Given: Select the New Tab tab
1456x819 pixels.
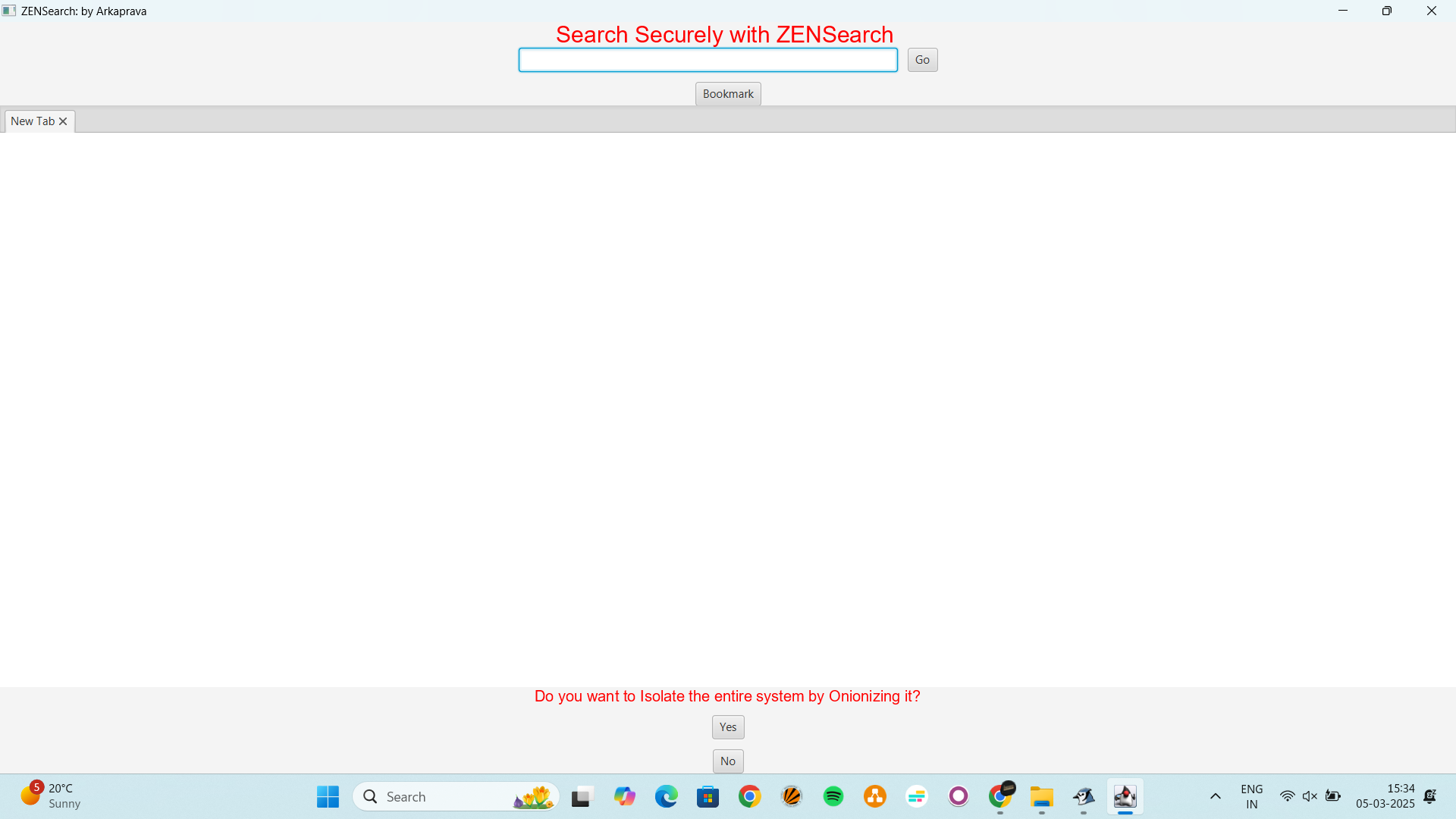Looking at the screenshot, I should pos(32,121).
